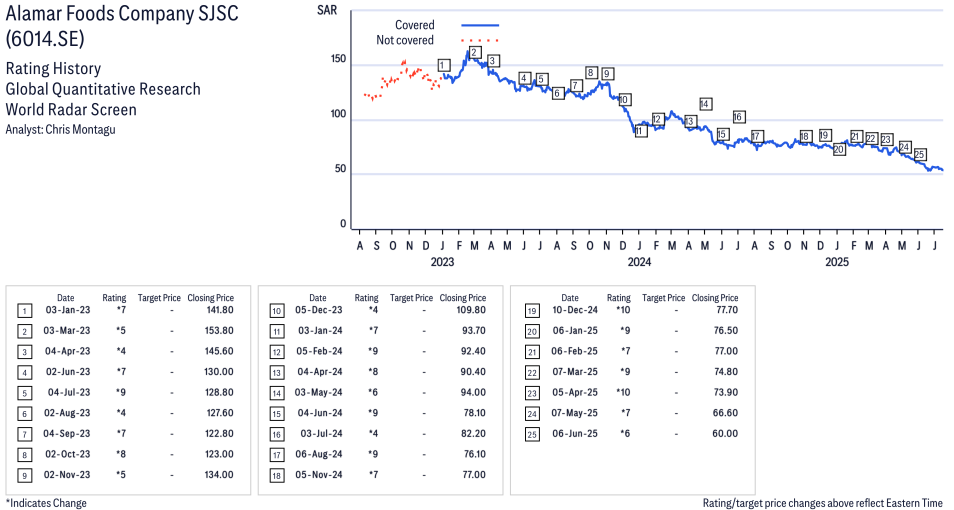Click the Eastern Time footnote text
Image resolution: width=954 pixels, height=510 pixels.
point(823,503)
